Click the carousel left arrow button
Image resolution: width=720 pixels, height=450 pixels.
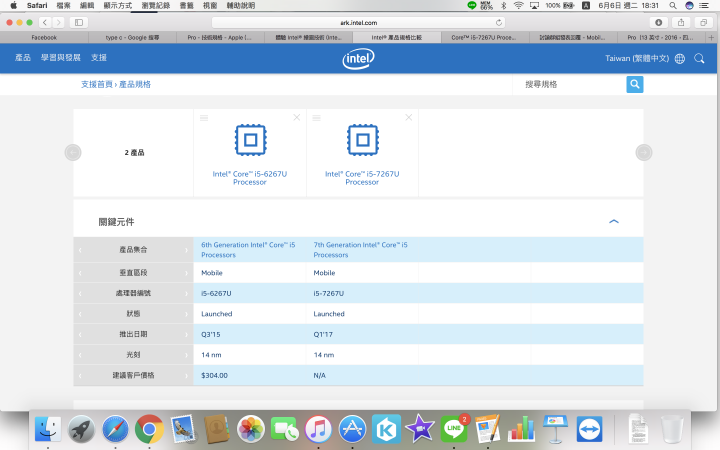point(73,152)
